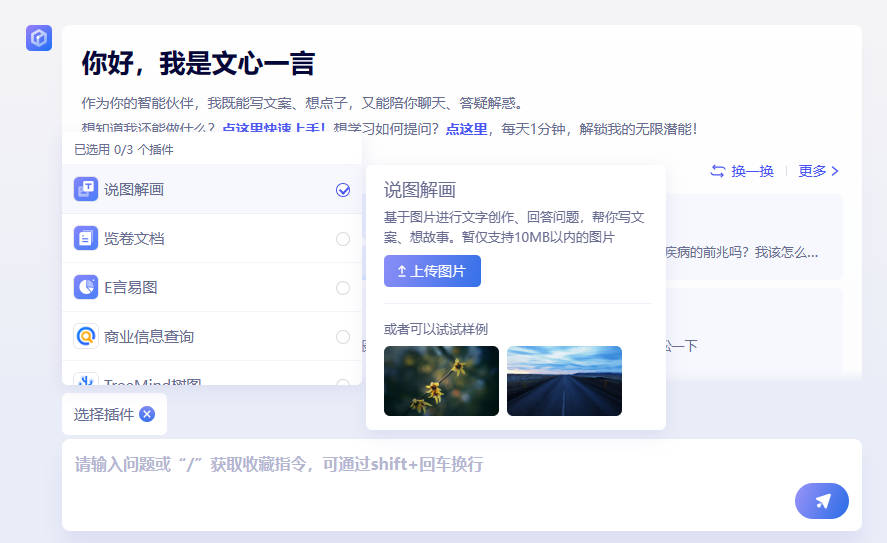Click the refresh arrows icon beside 换一换

click(x=717, y=171)
